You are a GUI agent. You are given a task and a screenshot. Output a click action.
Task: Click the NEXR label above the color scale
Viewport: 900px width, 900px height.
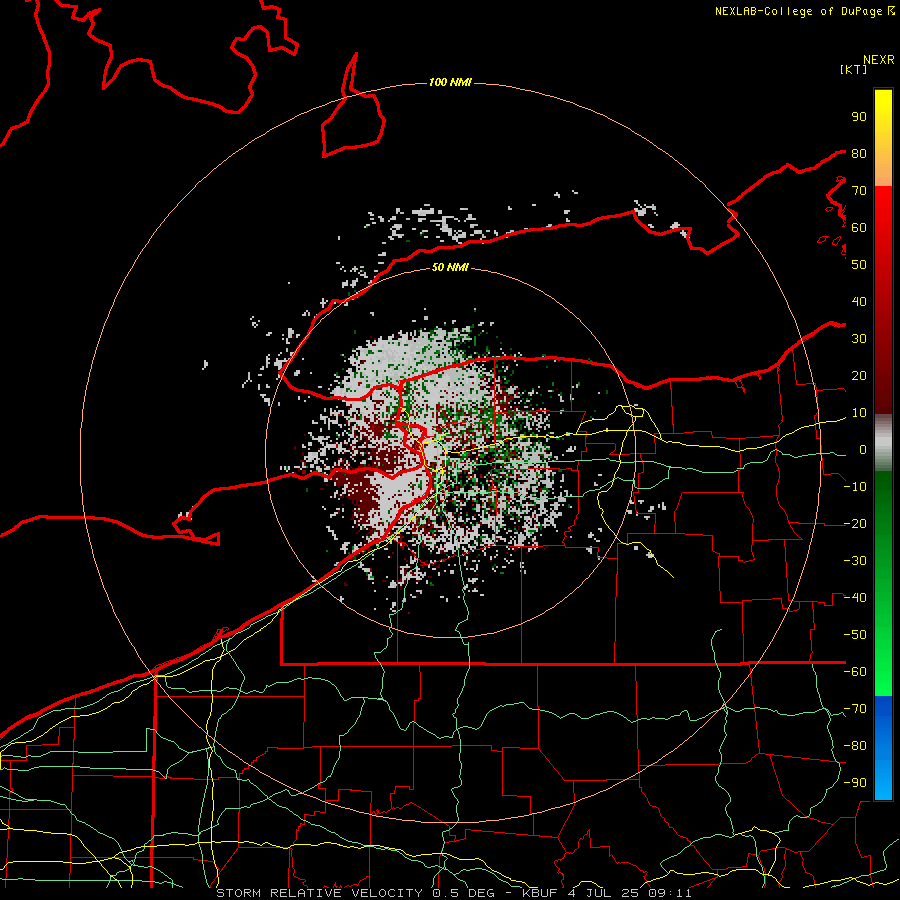pyautogui.click(x=879, y=60)
